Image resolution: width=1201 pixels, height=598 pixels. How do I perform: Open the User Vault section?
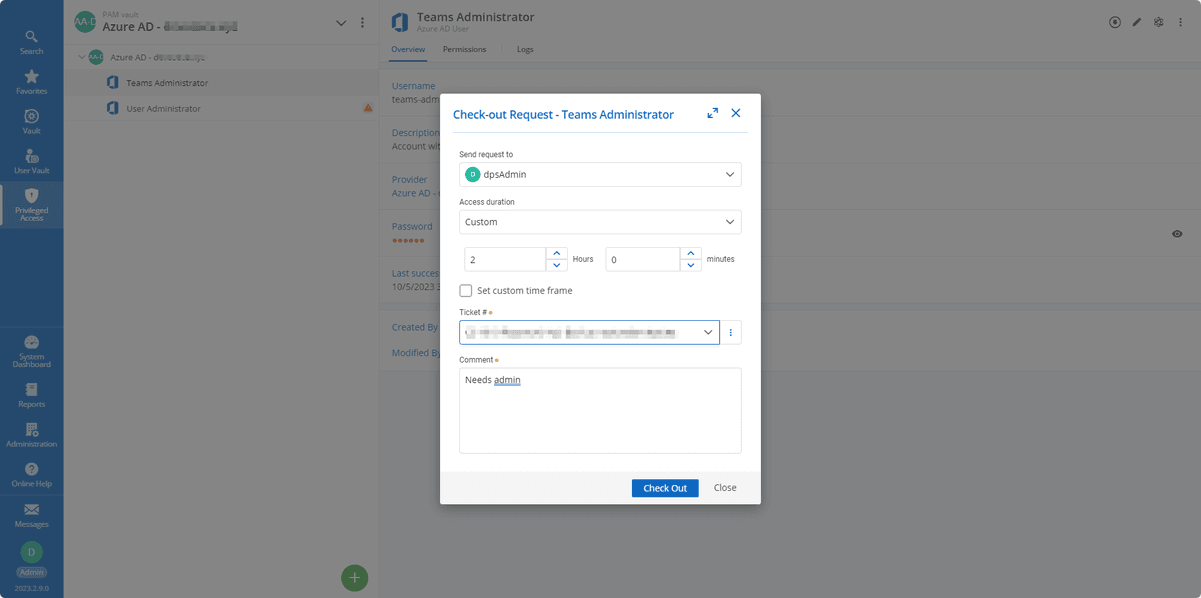click(x=31, y=158)
